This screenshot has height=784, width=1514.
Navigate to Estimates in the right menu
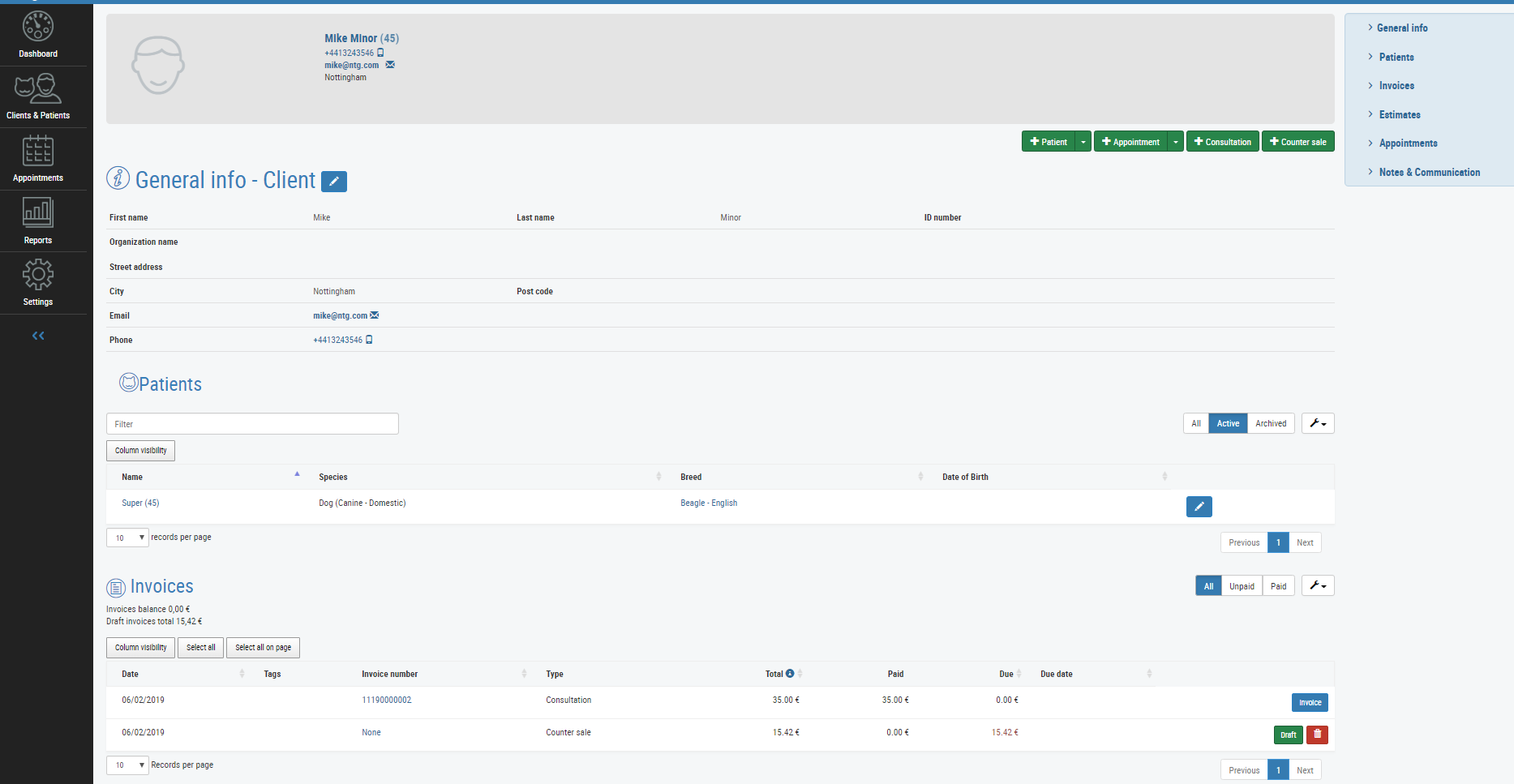click(x=1399, y=114)
